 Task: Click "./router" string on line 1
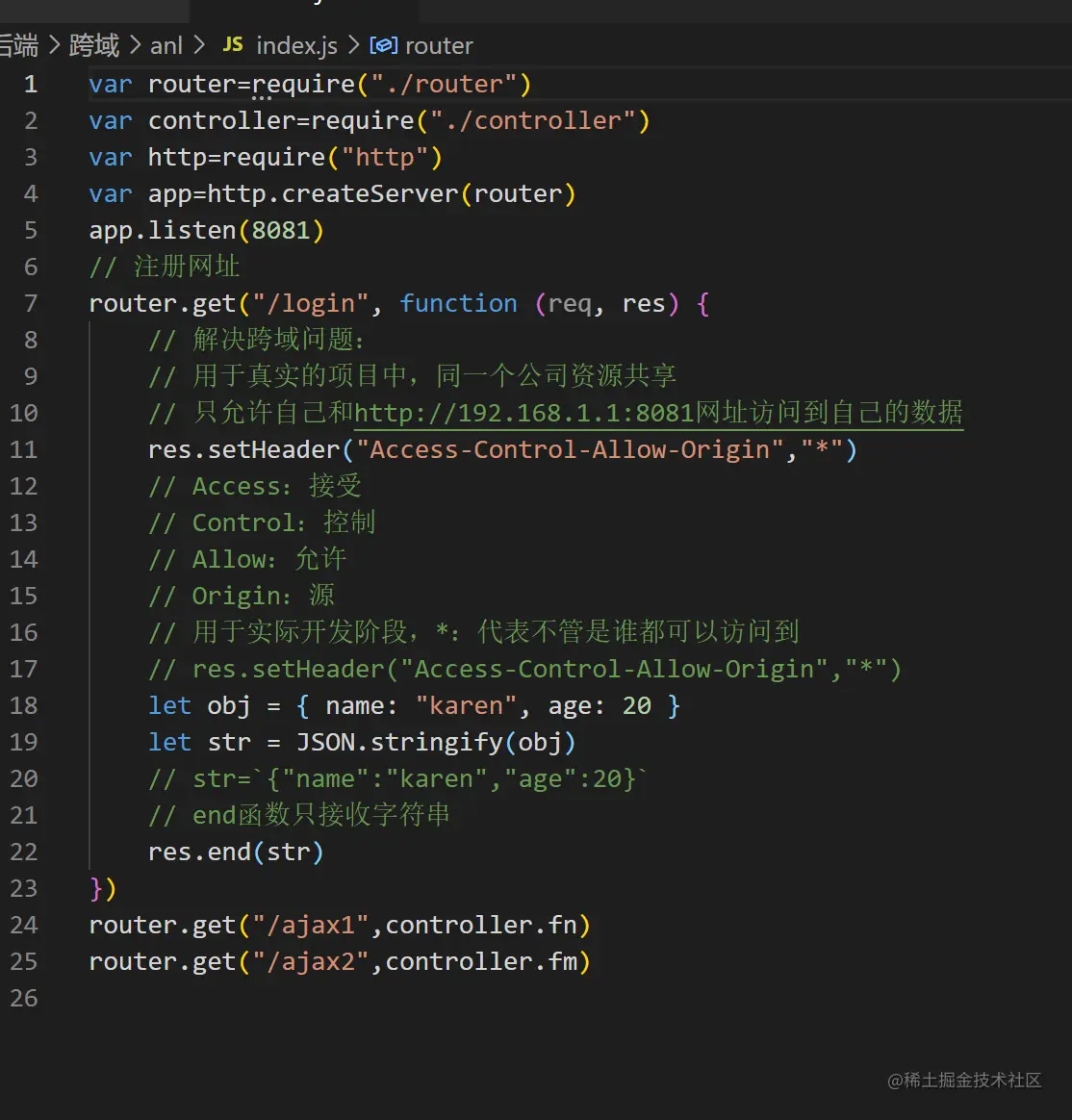click(x=445, y=85)
